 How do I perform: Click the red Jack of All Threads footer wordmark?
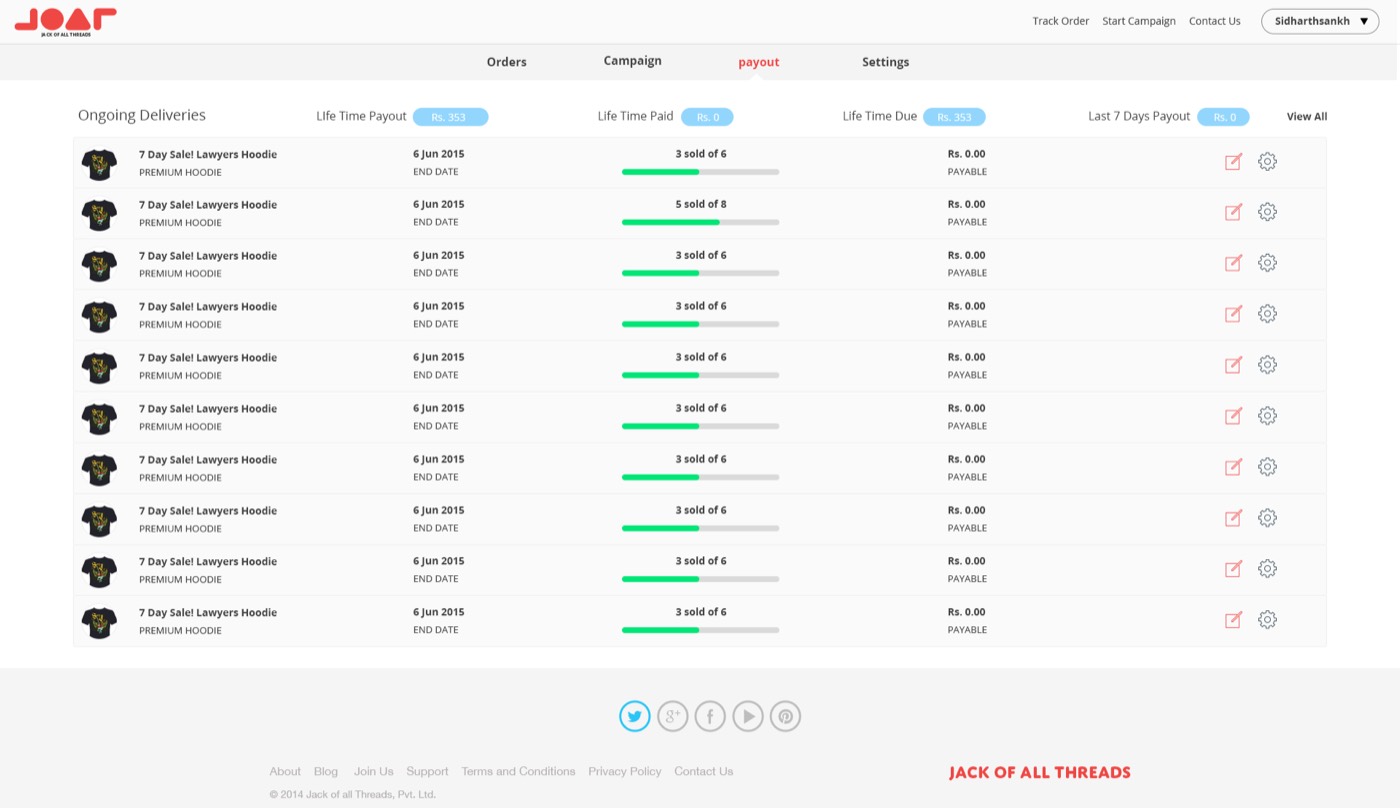[1040, 772]
